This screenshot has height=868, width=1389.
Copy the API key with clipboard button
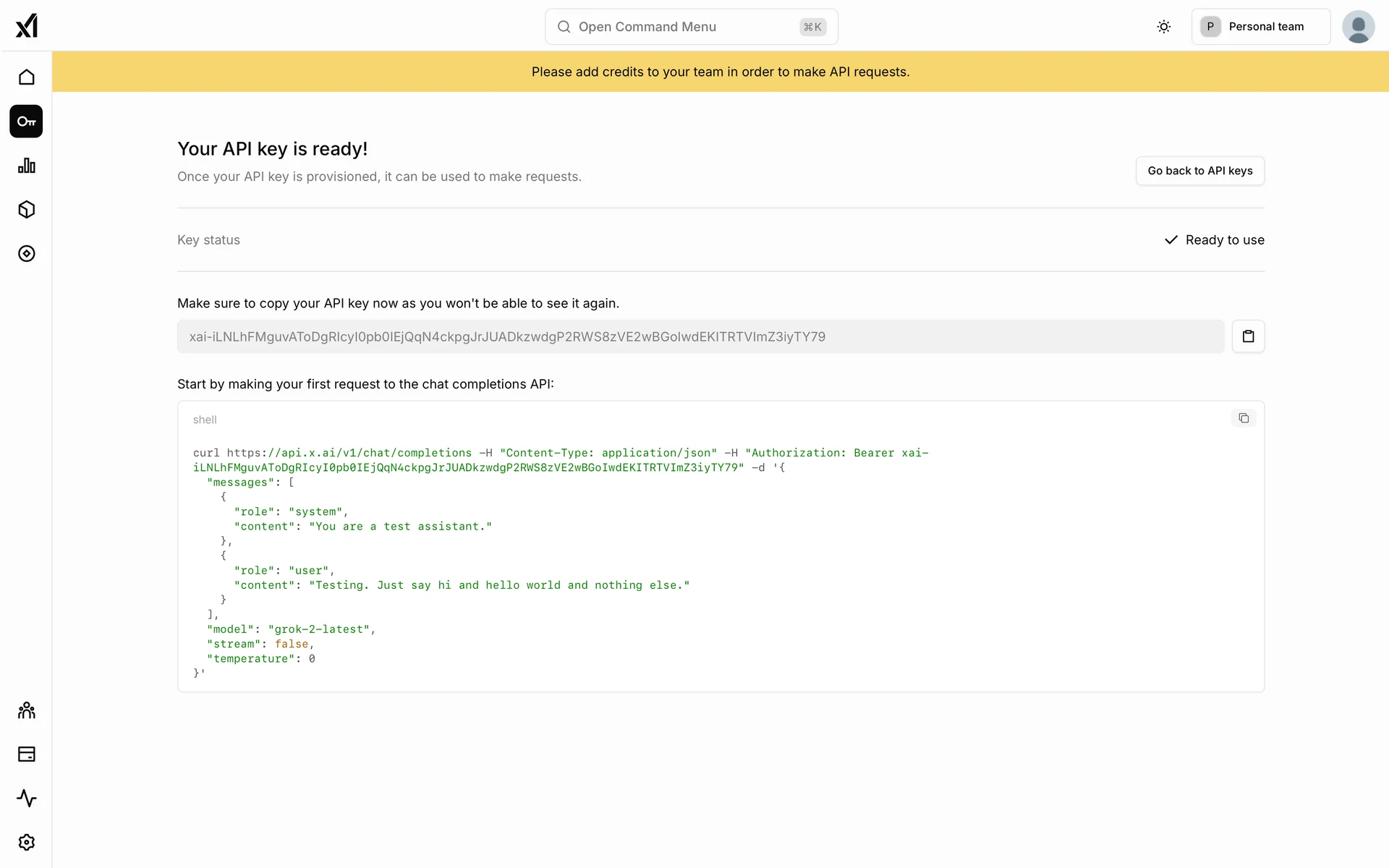(x=1248, y=336)
